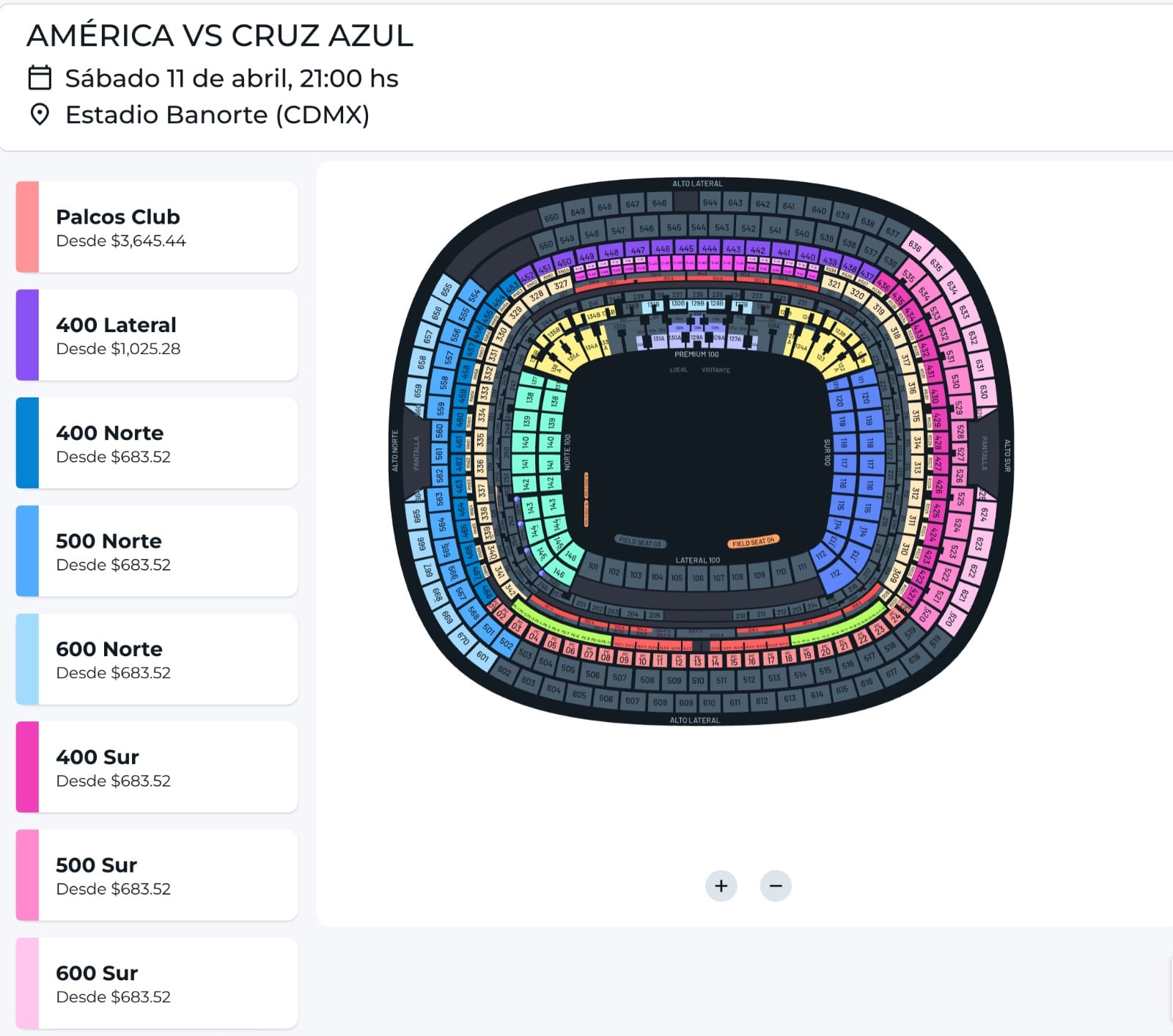Select section 559 on the left side
The height and width of the screenshot is (1036, 1173).
441,408
